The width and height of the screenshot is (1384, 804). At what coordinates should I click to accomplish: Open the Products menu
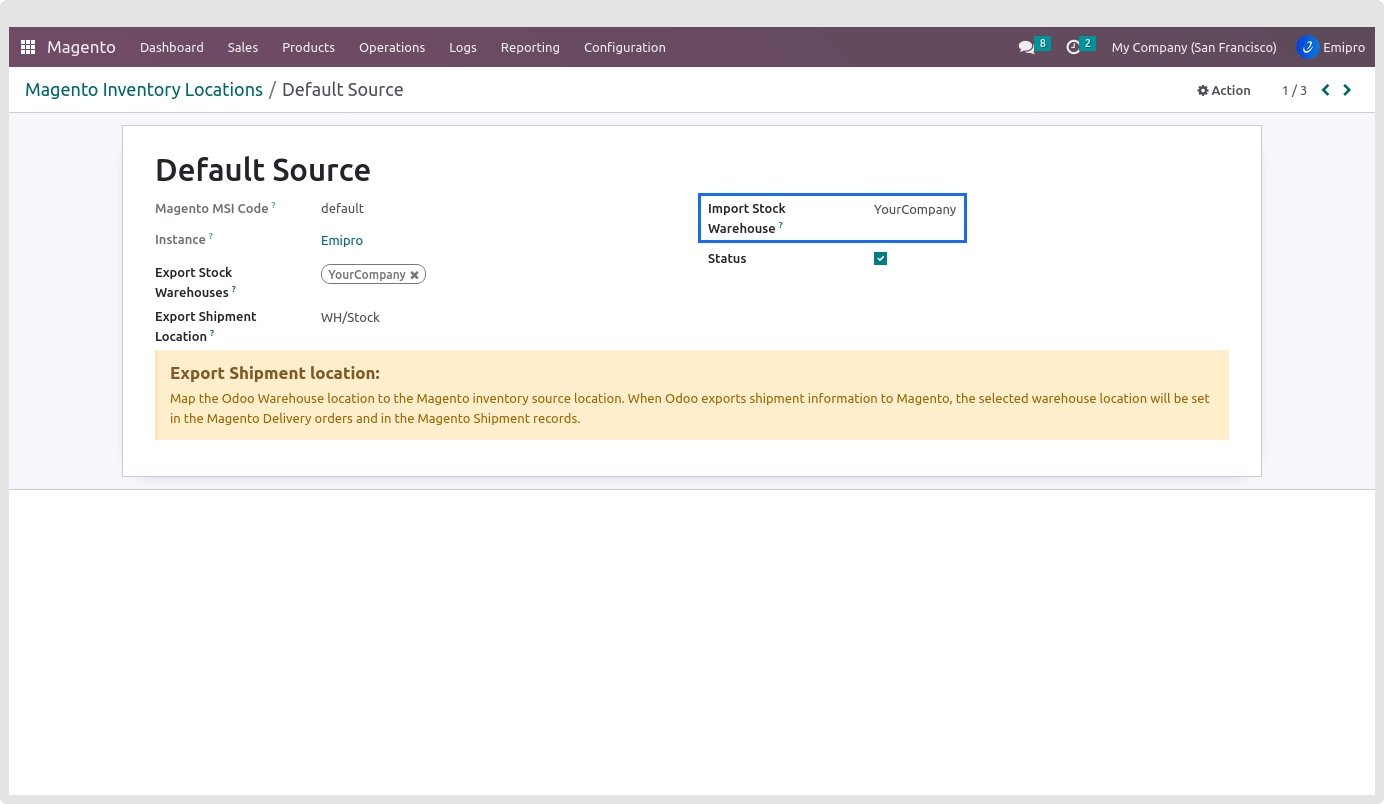tap(308, 47)
